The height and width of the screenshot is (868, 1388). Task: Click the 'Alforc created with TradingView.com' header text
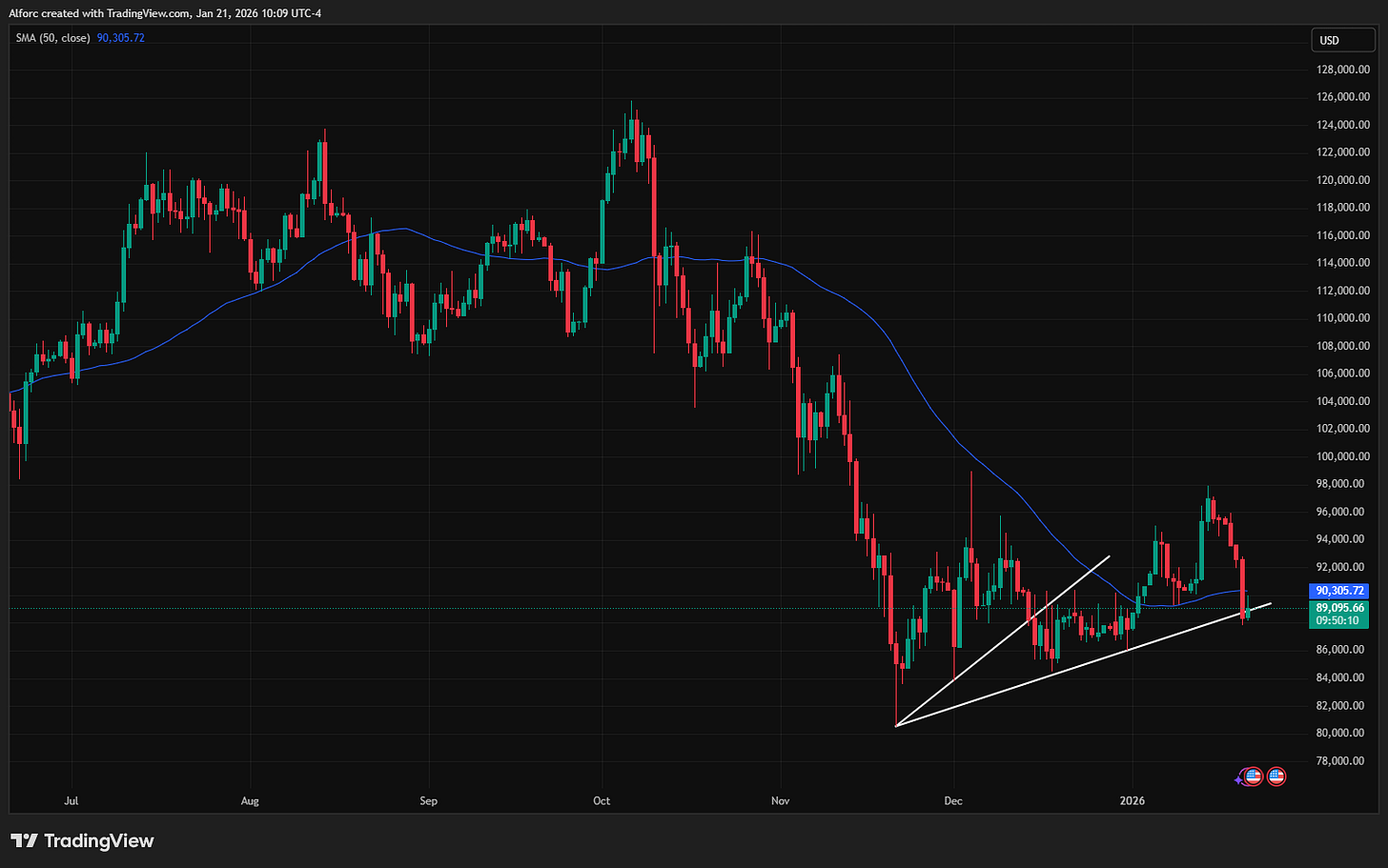99,12
